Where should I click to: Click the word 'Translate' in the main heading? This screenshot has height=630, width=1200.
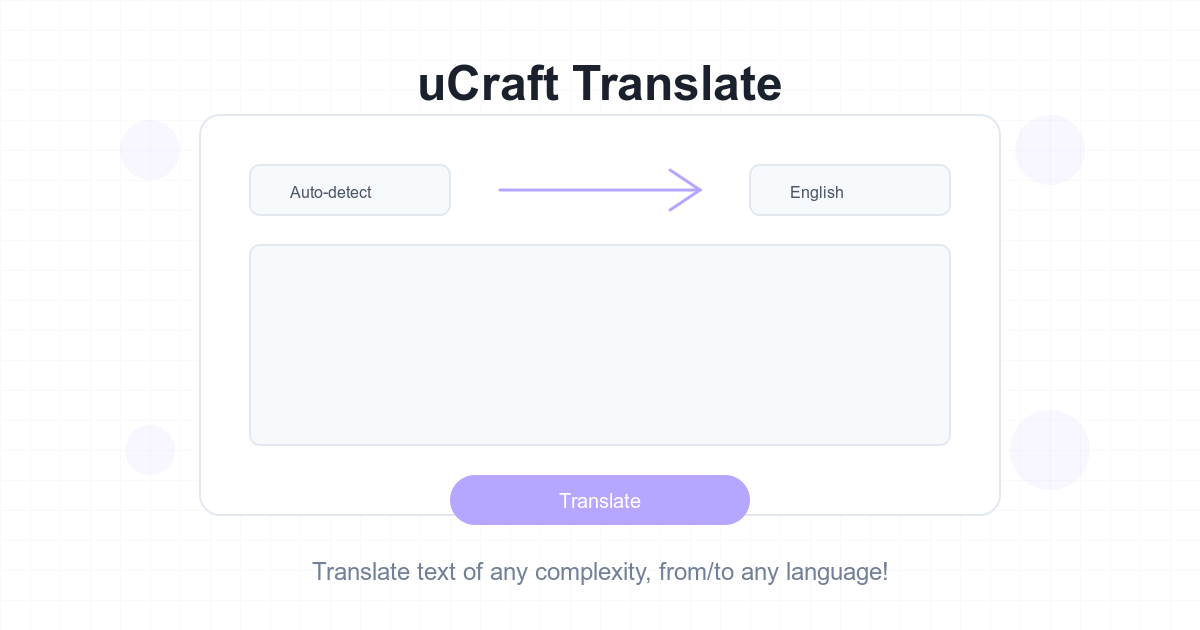tap(677, 85)
